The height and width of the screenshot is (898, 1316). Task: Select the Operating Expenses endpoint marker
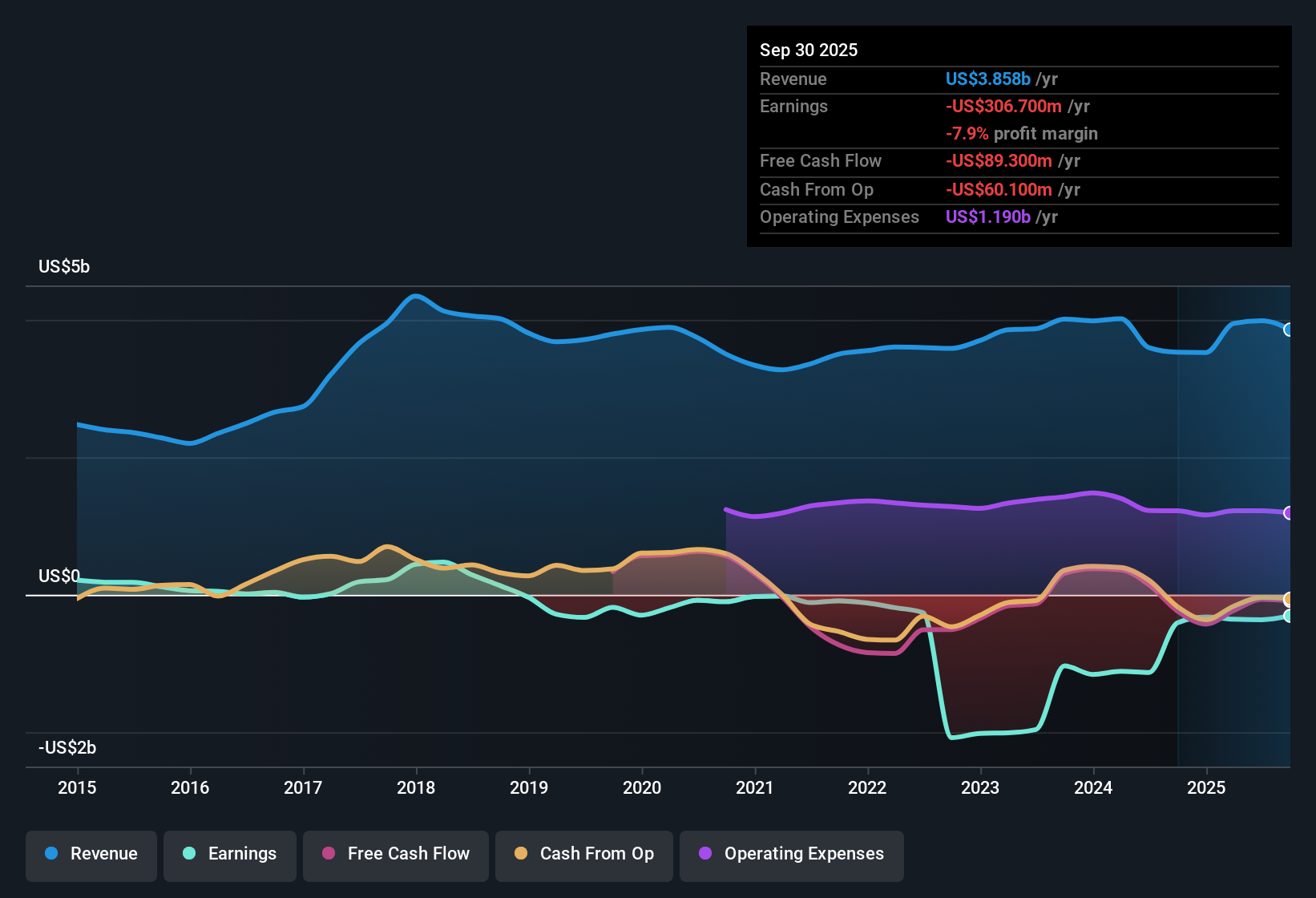point(1290,512)
